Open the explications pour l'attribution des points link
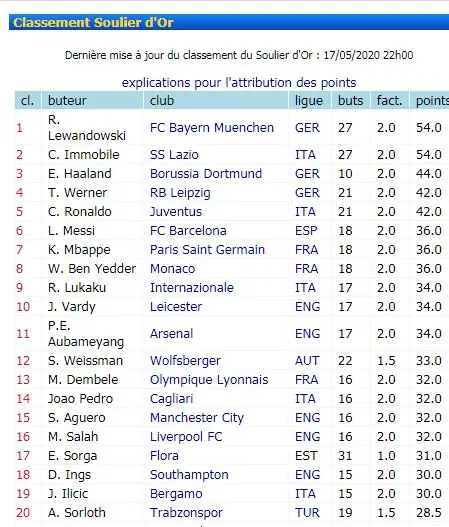This screenshot has height=527, width=449. (x=239, y=83)
